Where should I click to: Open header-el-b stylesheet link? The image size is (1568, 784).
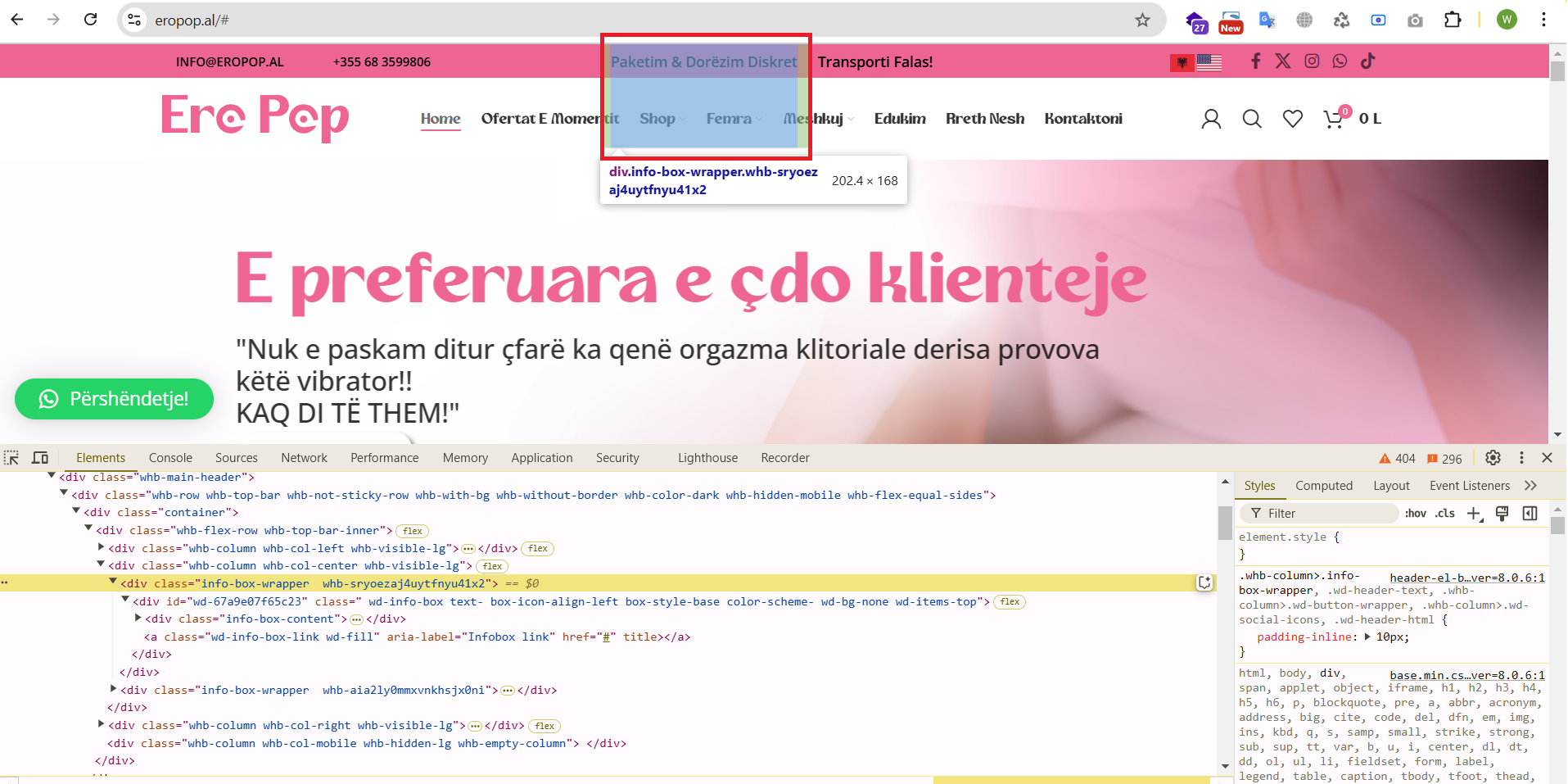coord(1466,578)
